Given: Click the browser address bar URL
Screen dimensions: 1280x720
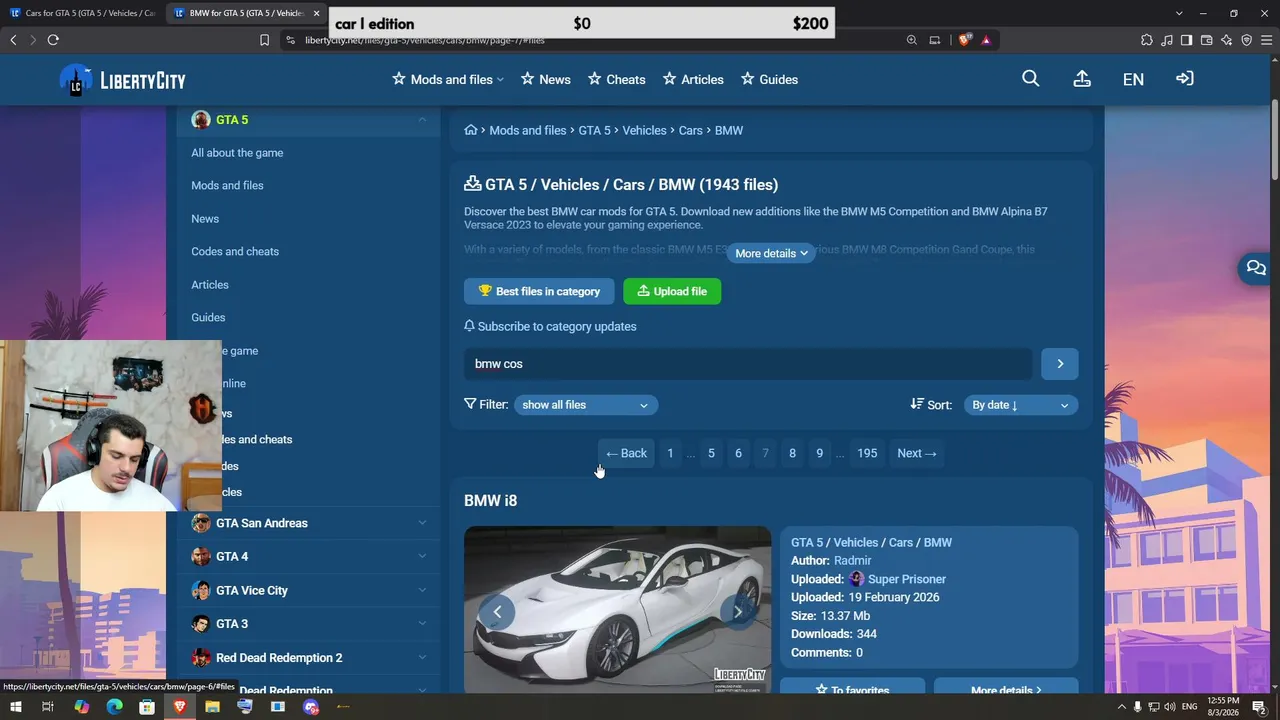Looking at the screenshot, I should coord(425,40).
